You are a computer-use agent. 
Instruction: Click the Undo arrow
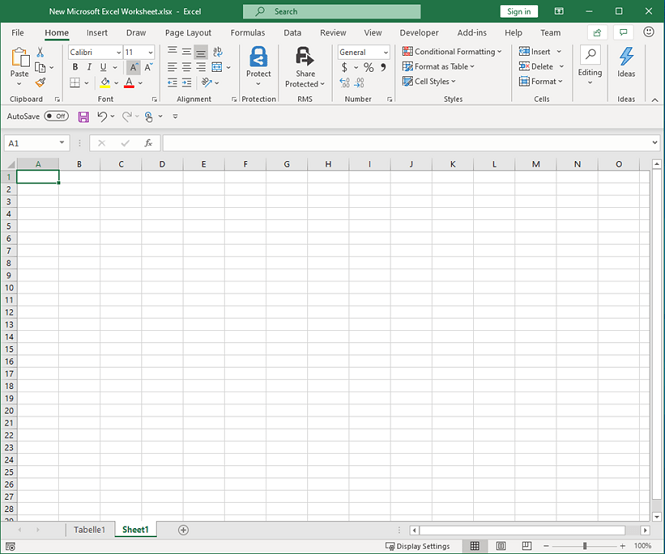(x=102, y=116)
